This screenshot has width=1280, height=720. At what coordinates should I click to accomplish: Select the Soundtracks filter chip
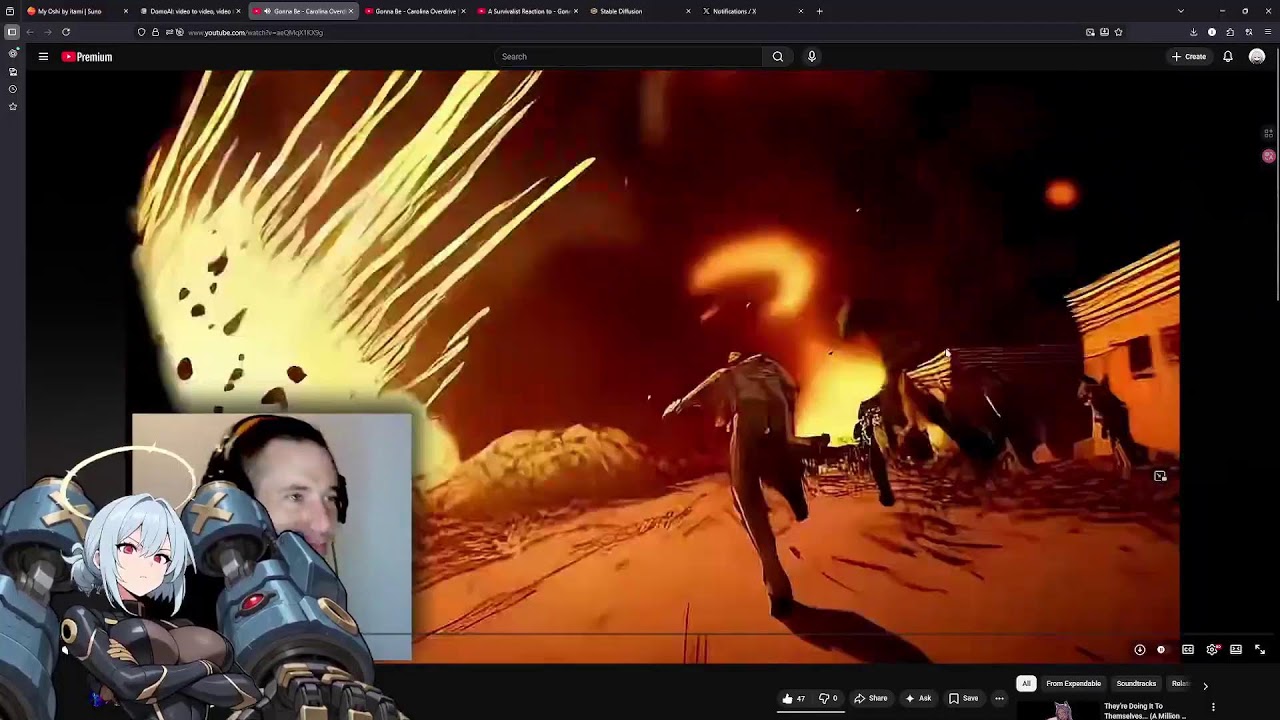click(1136, 684)
